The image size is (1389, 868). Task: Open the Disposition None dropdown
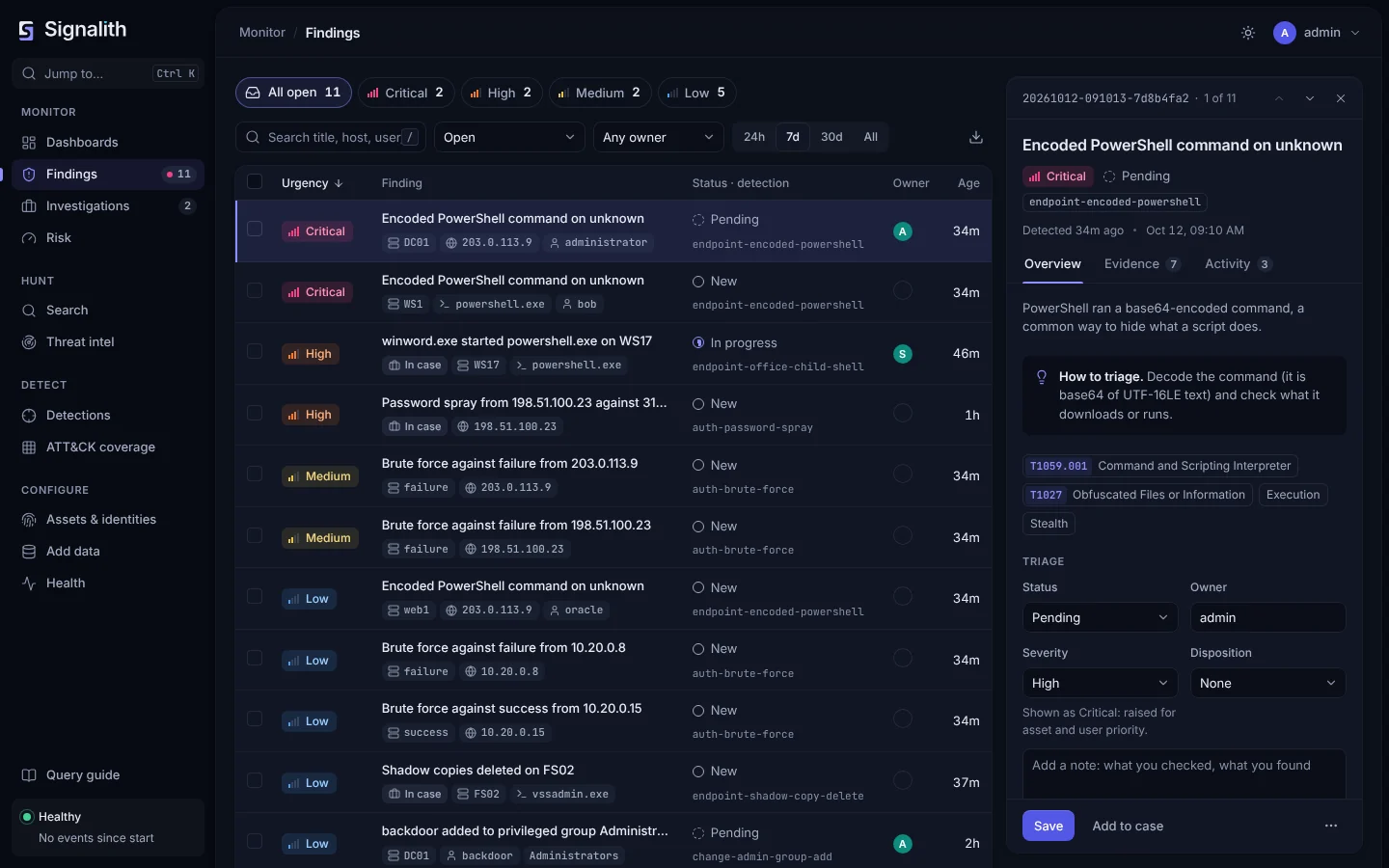pos(1268,683)
